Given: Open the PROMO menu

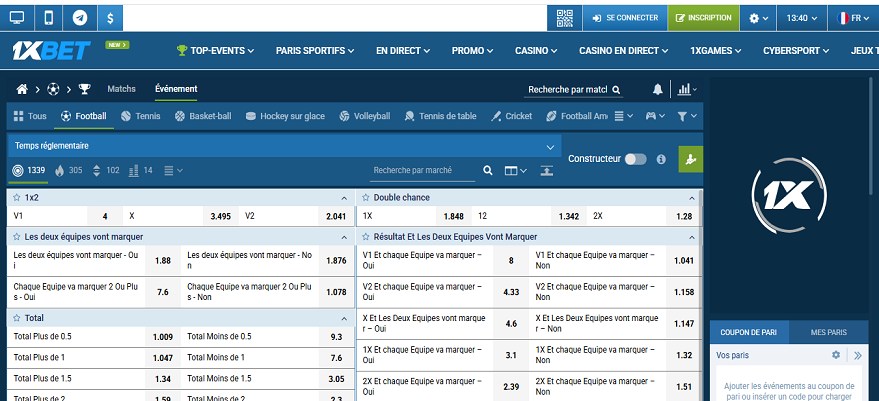Looking at the screenshot, I should pyautogui.click(x=473, y=50).
